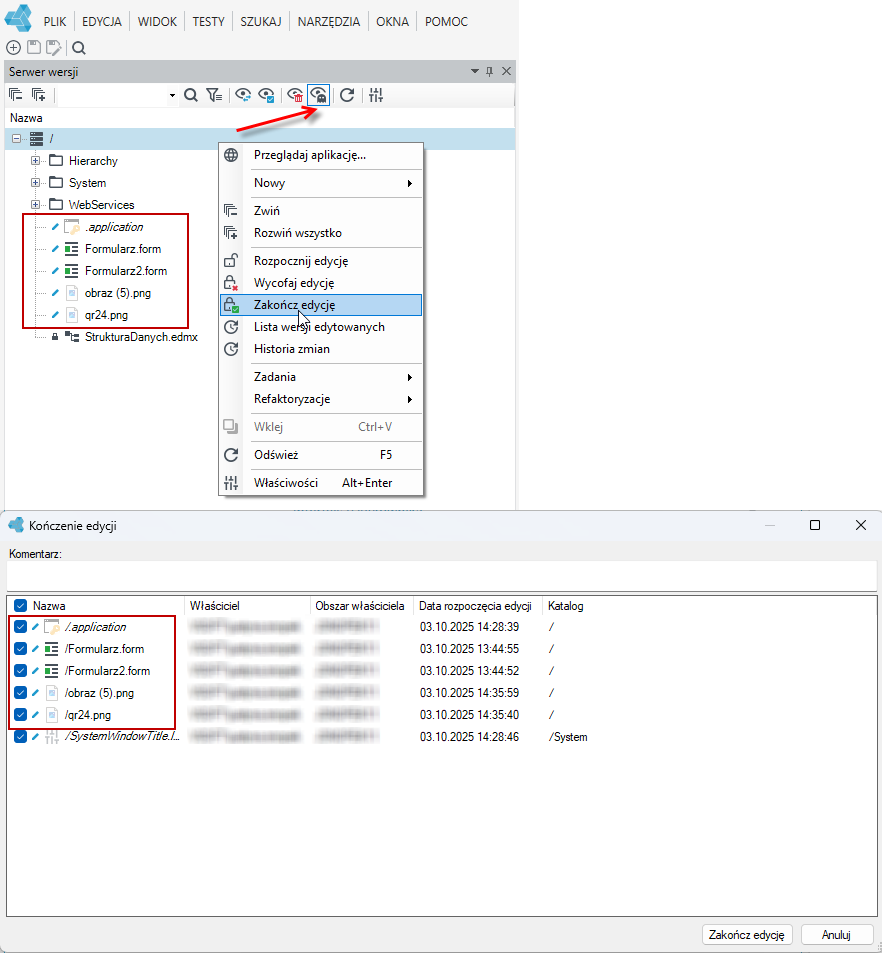Open Historia zmian from context menu
882x953 pixels.
pos(321,349)
